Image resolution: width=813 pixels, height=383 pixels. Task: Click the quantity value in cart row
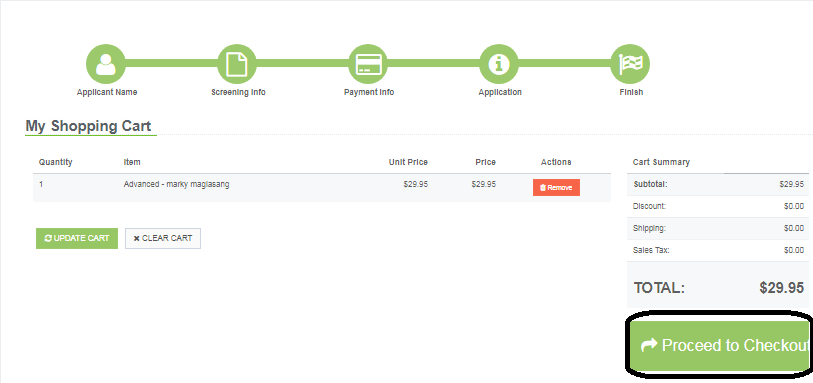click(x=41, y=184)
